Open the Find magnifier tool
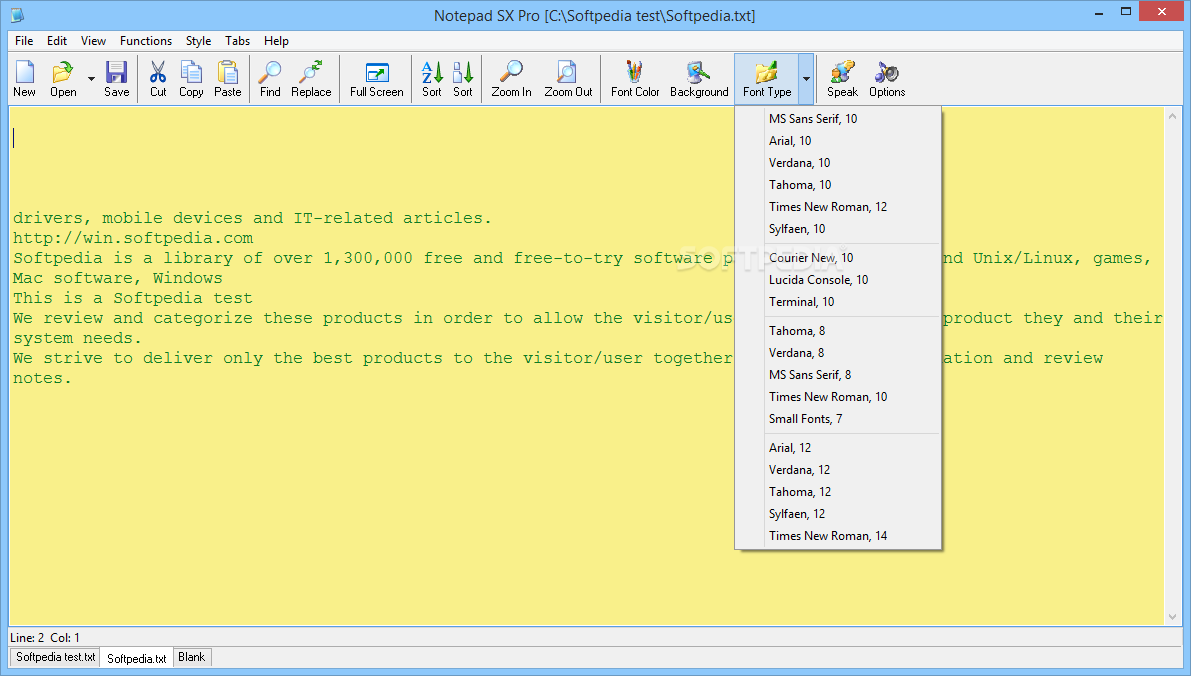The width and height of the screenshot is (1191, 676). tap(270, 79)
